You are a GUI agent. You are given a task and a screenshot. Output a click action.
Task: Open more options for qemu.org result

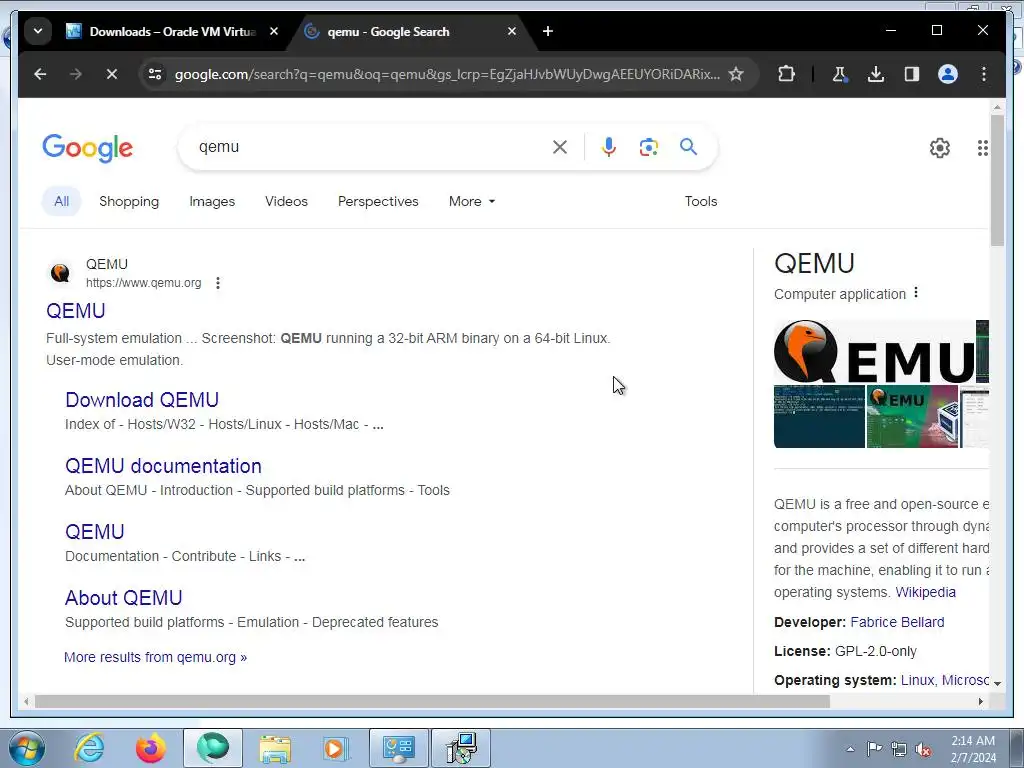[217, 283]
